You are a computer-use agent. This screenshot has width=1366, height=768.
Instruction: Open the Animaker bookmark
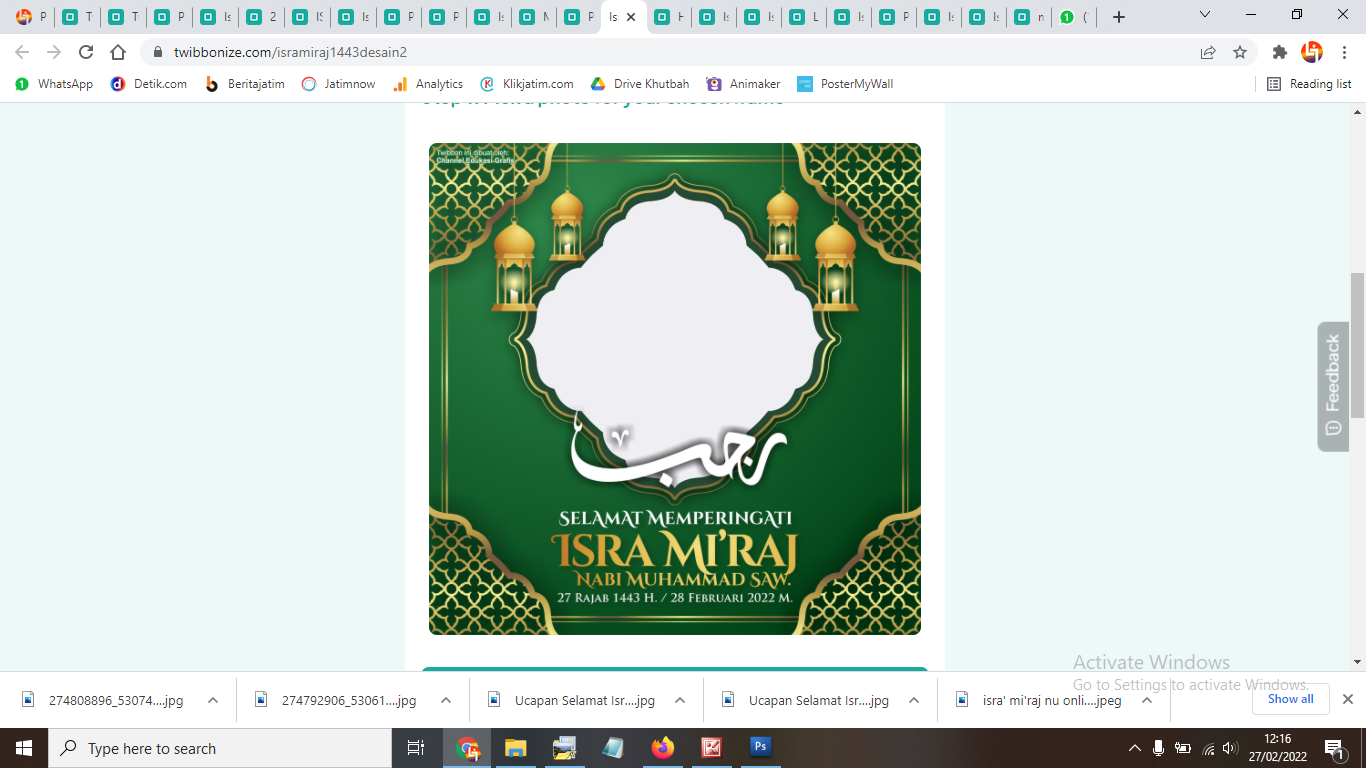743,84
